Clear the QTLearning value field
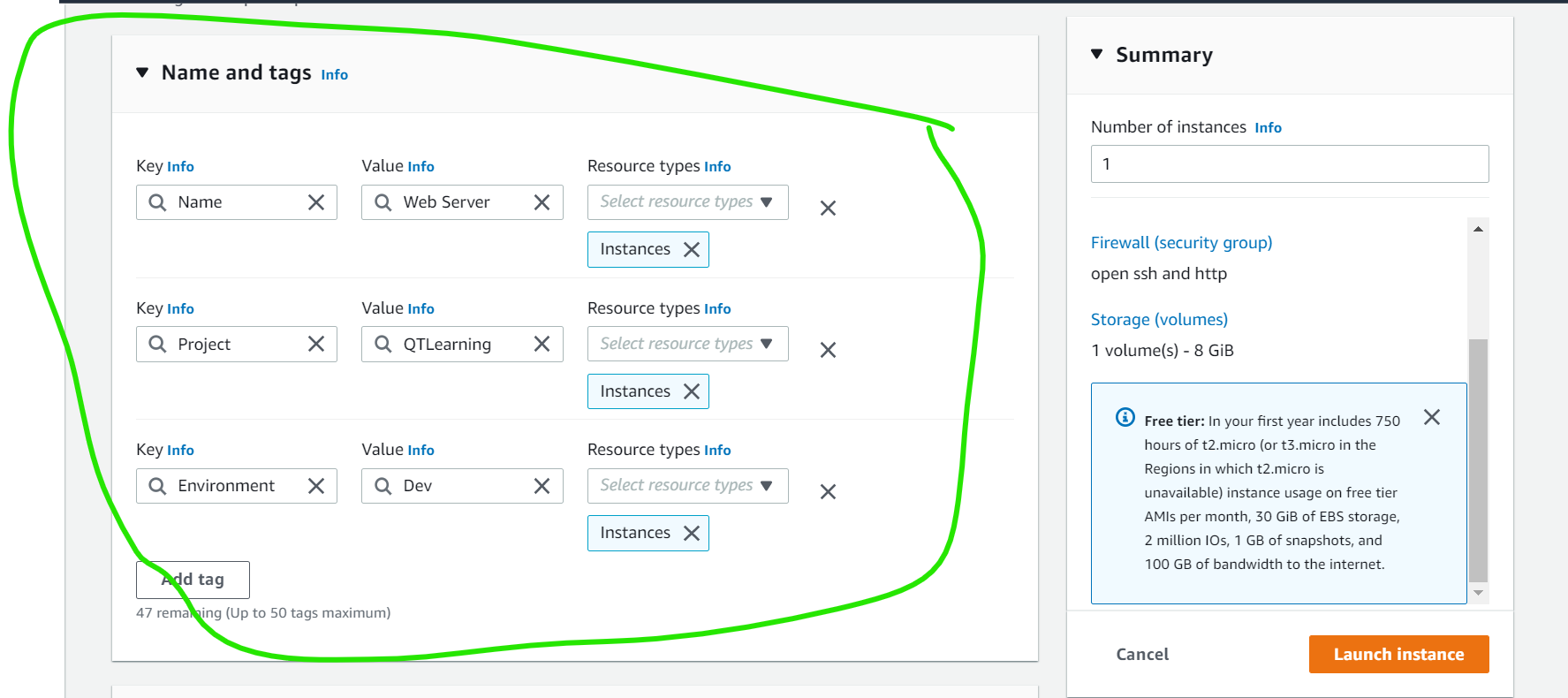The width and height of the screenshot is (1568, 698). click(542, 344)
